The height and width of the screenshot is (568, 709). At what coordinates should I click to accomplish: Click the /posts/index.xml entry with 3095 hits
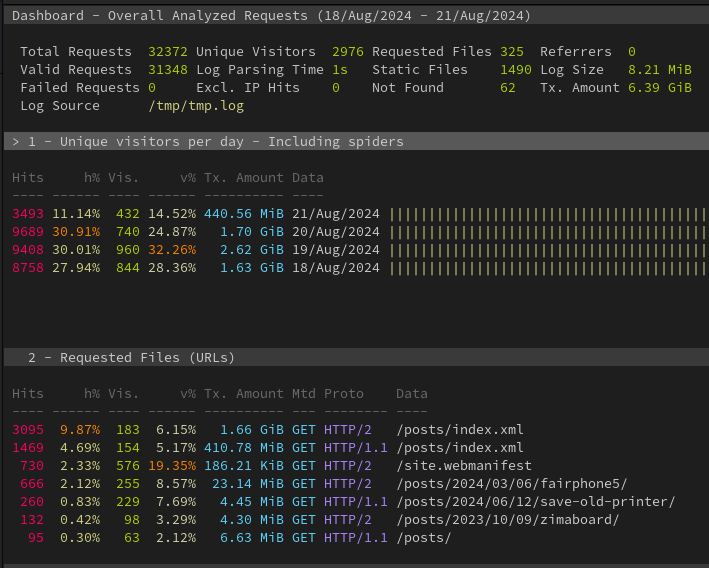459,430
